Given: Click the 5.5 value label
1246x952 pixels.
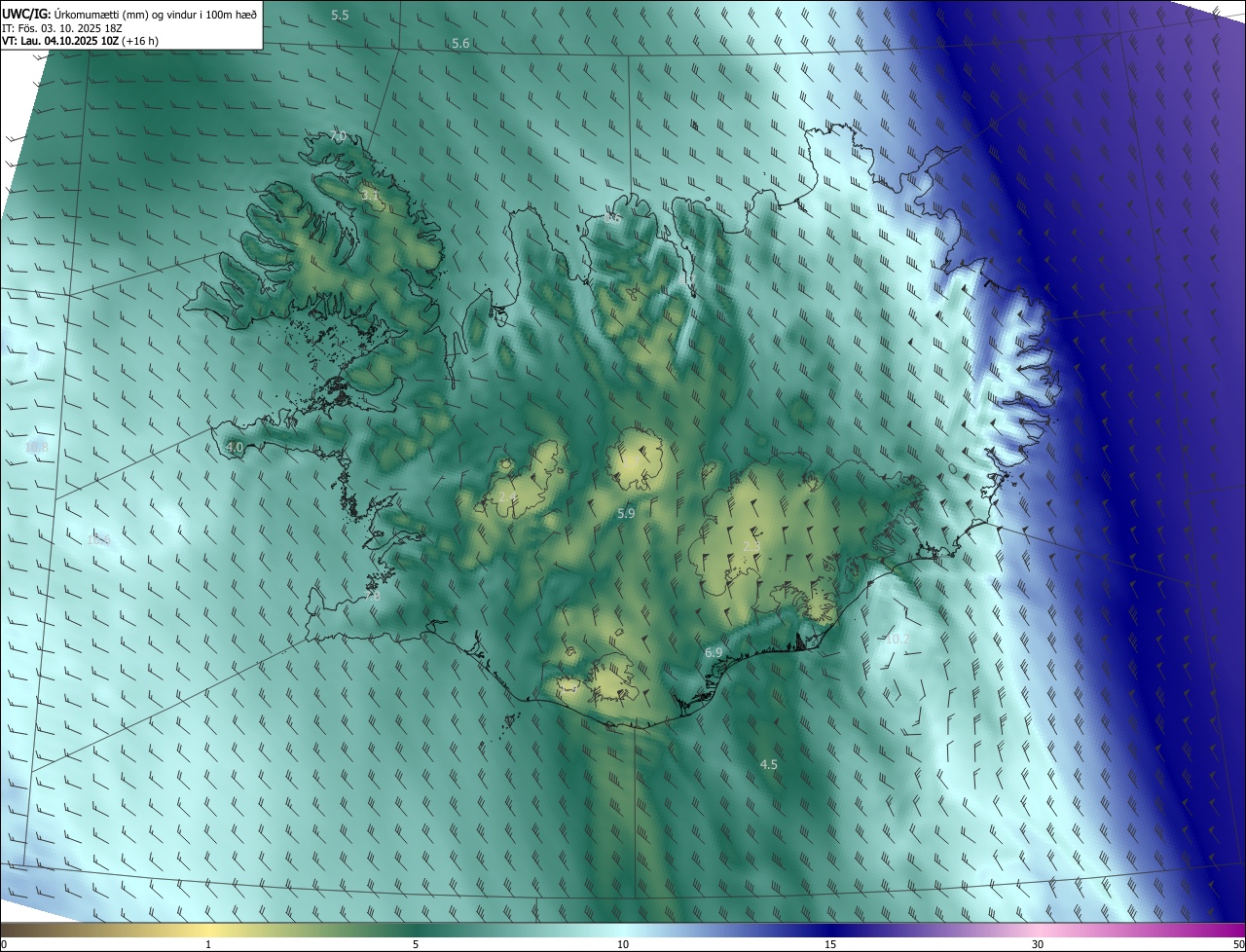Looking at the screenshot, I should (340, 15).
